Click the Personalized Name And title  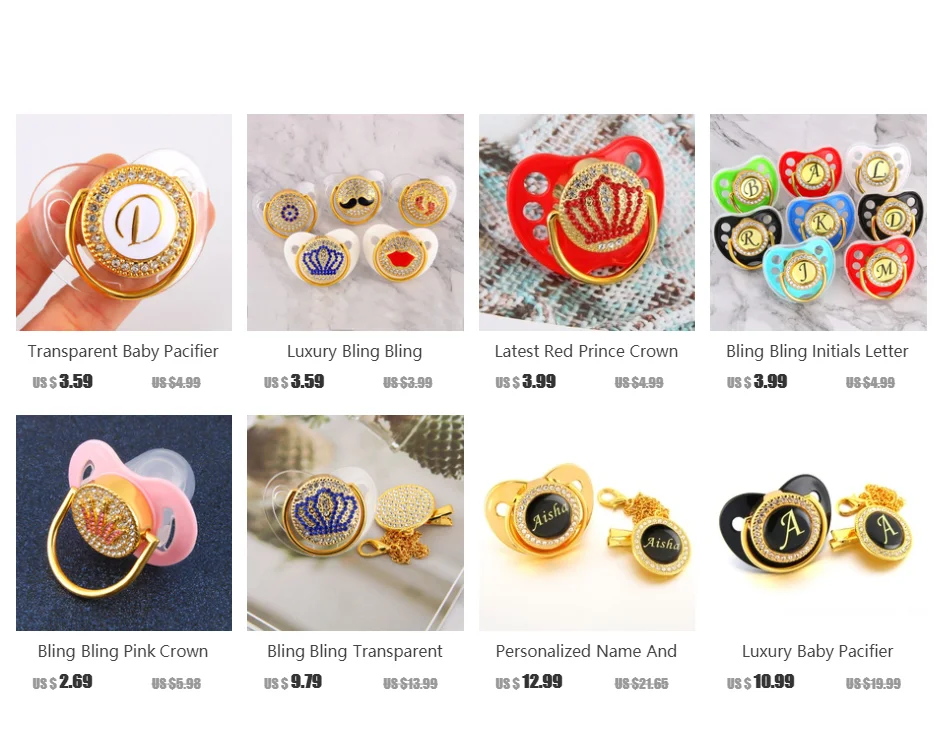click(586, 651)
